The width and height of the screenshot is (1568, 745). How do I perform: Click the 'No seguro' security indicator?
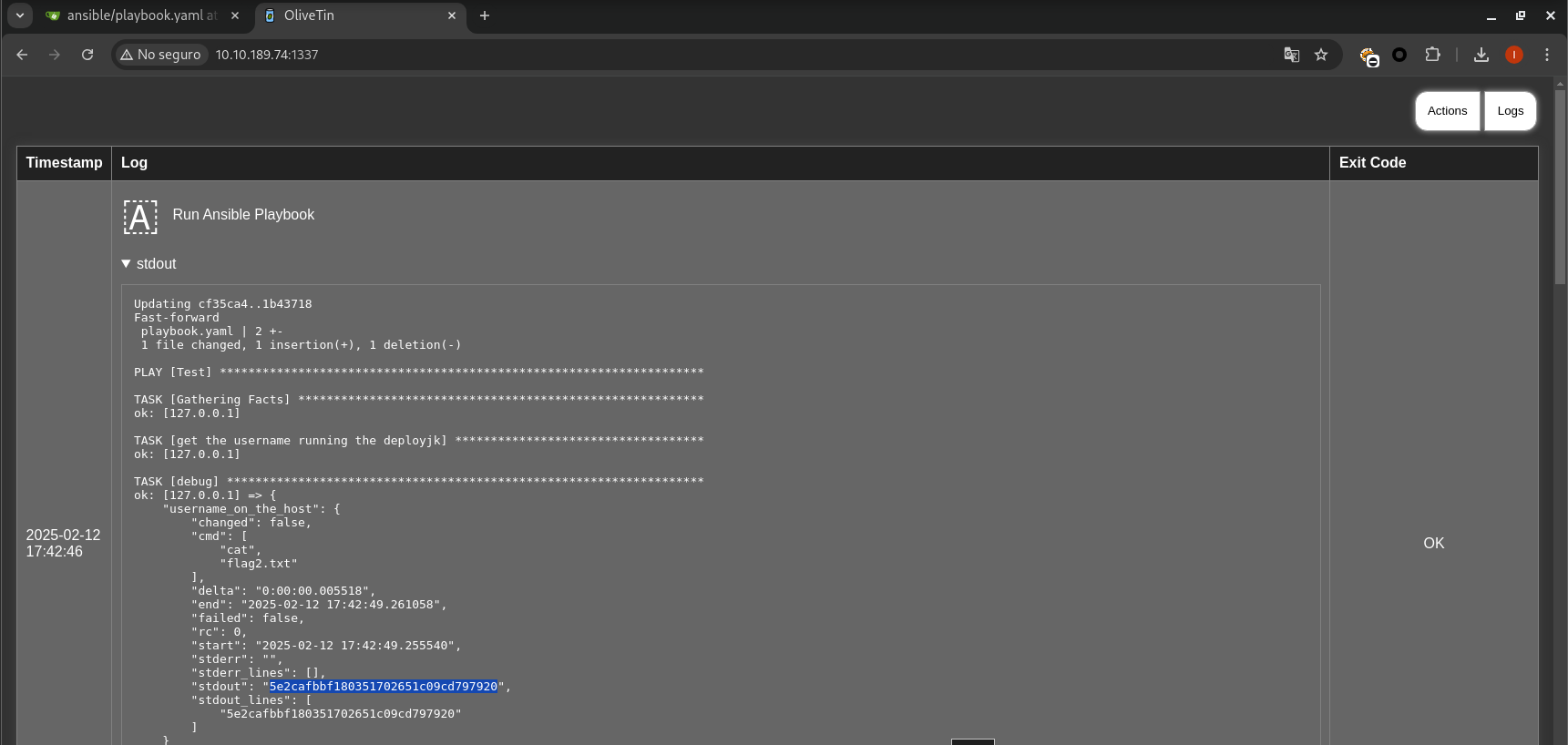(160, 55)
